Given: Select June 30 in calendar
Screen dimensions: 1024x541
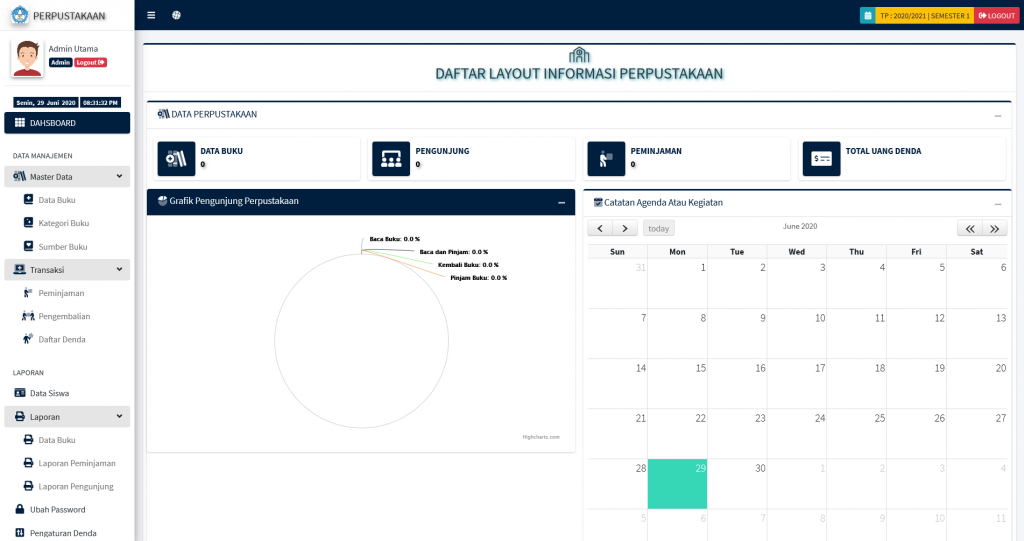Looking at the screenshot, I should 737,484.
